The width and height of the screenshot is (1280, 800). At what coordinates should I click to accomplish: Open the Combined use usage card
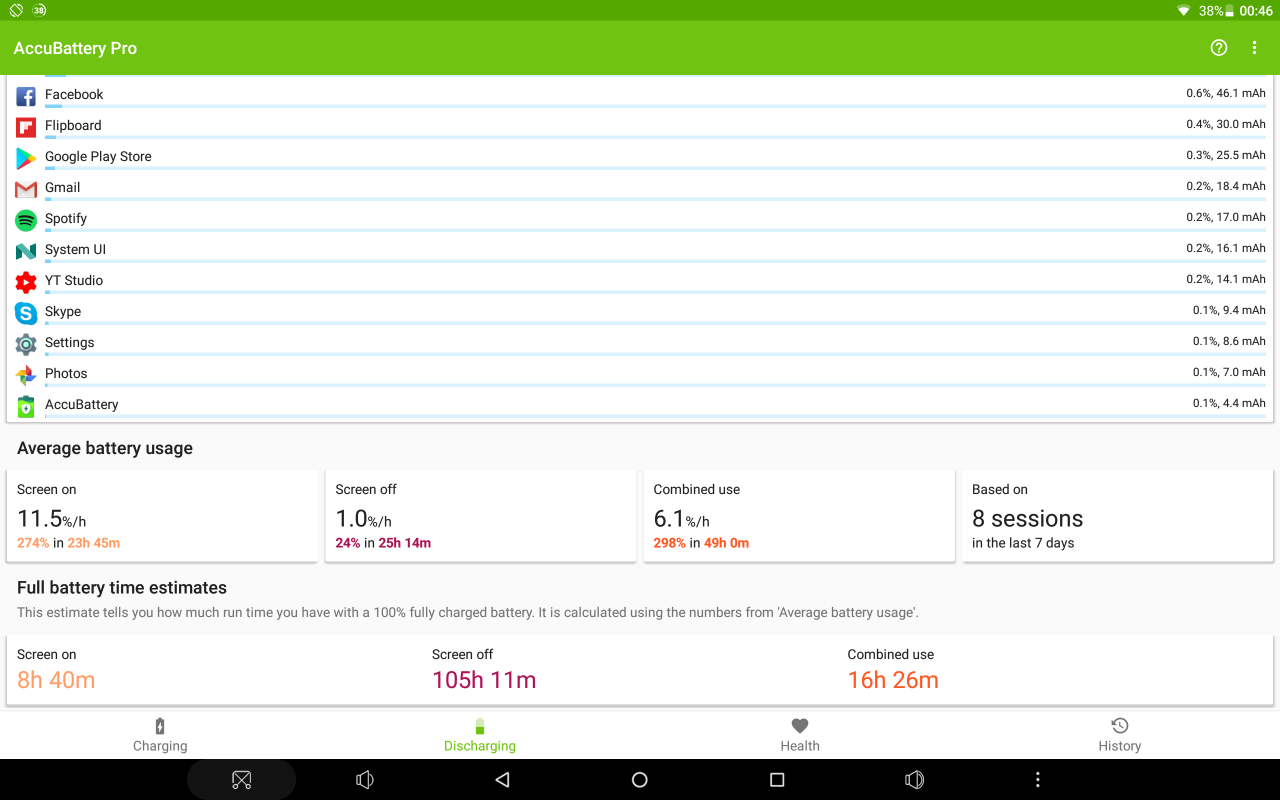point(798,516)
